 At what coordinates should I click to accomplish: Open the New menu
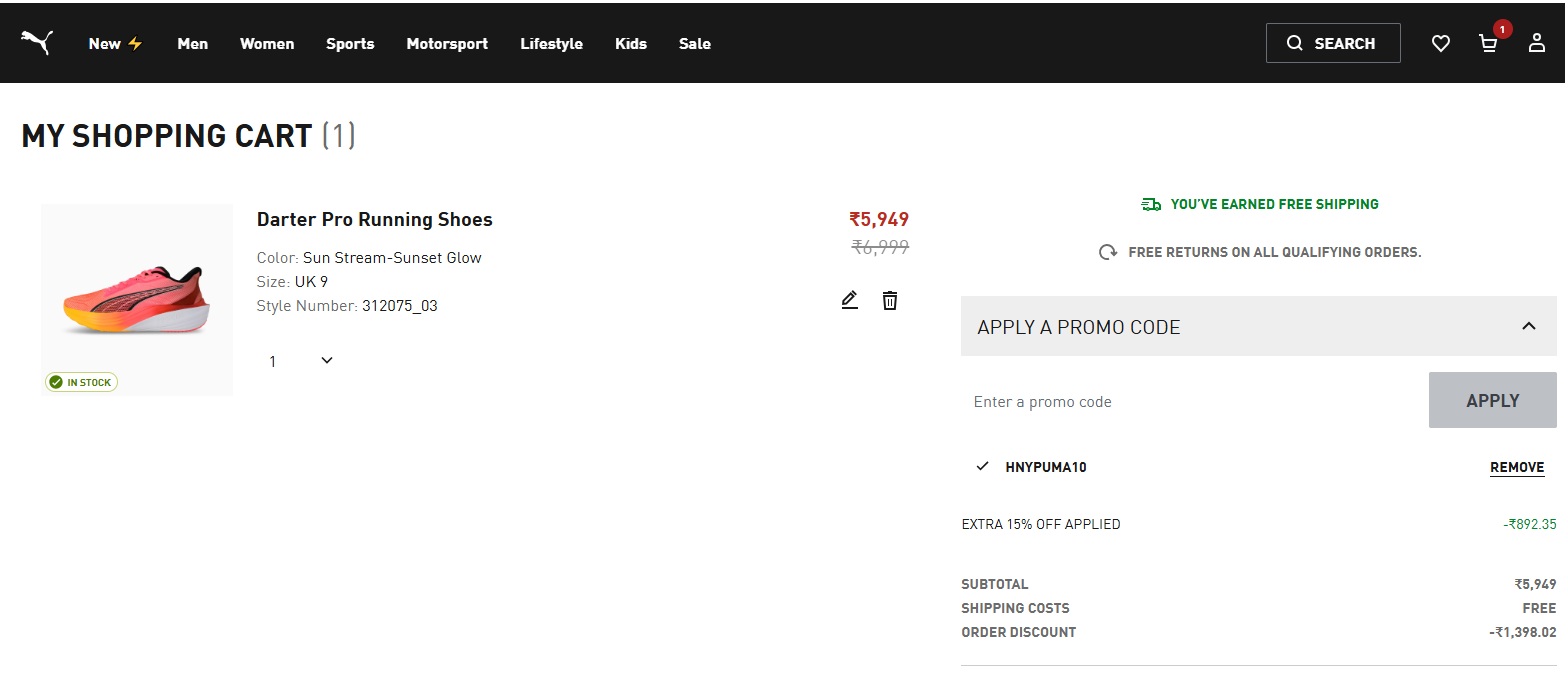115,44
